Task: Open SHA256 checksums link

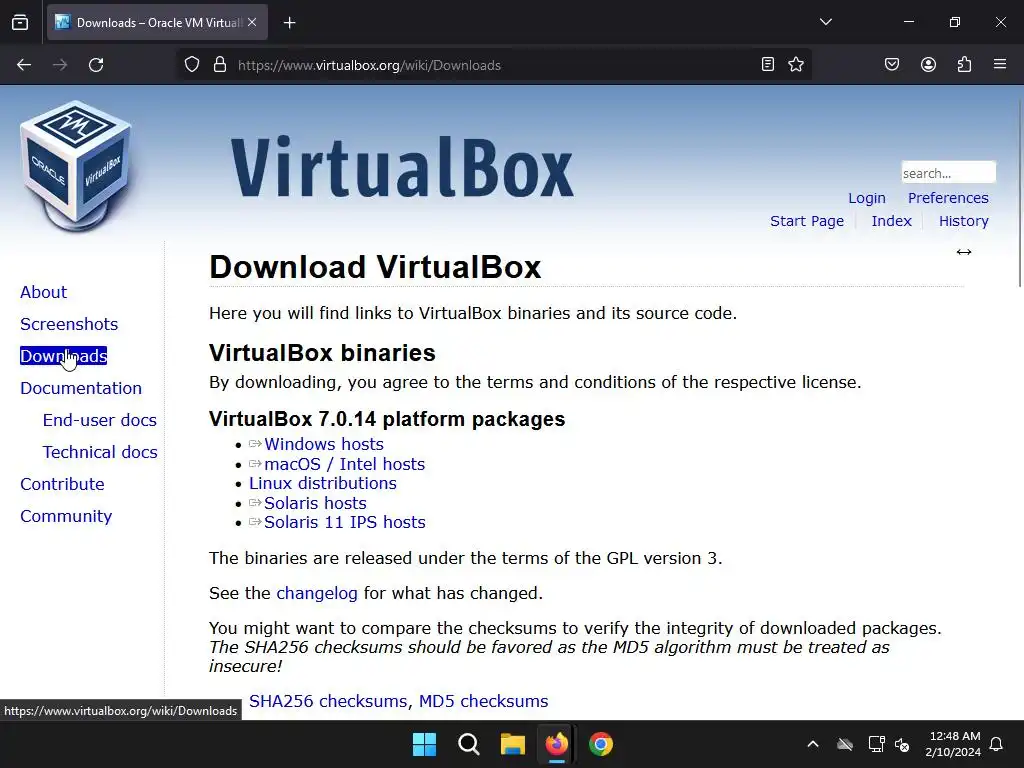Action: coord(328,701)
